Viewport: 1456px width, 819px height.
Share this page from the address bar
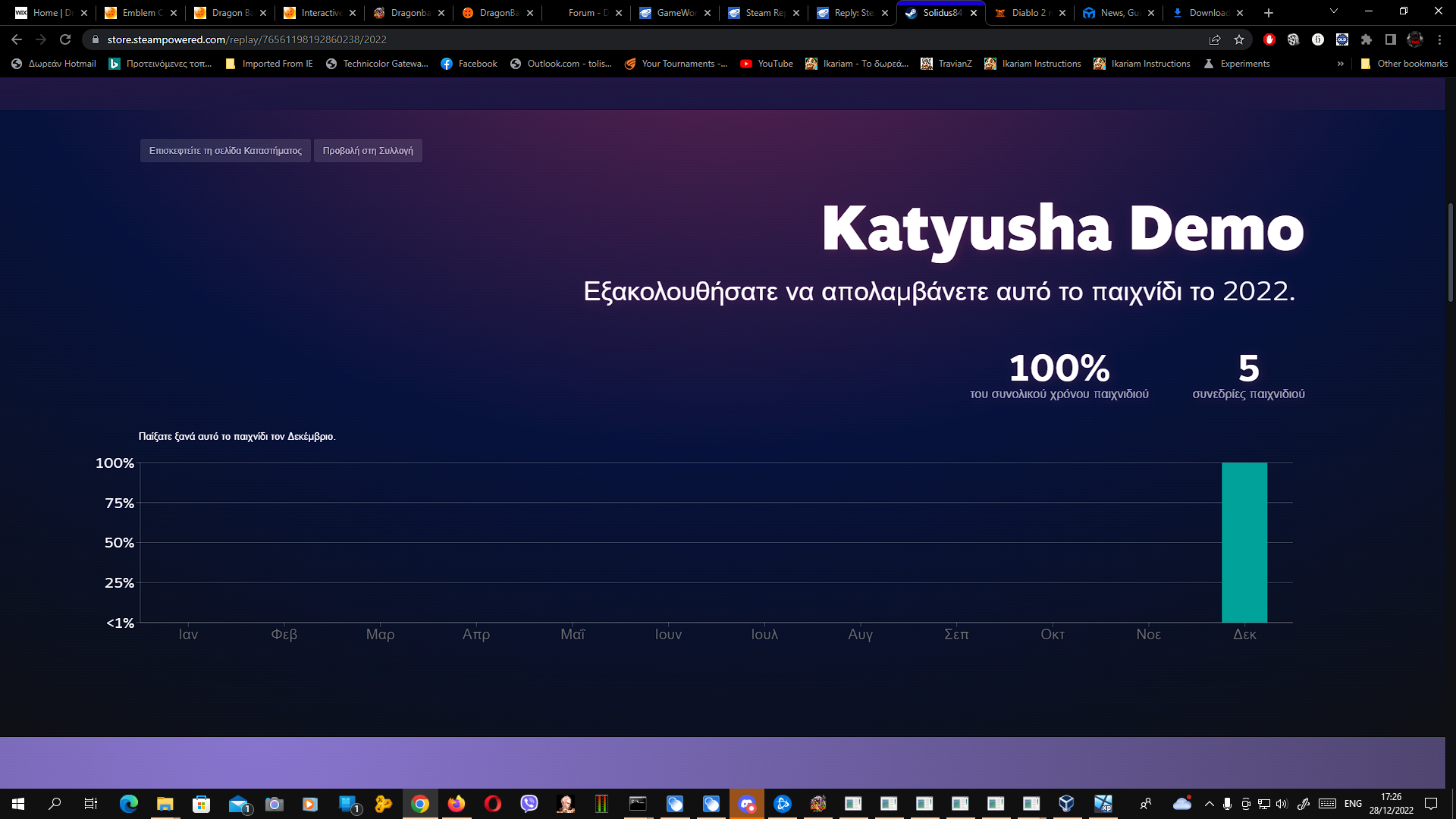(1215, 39)
